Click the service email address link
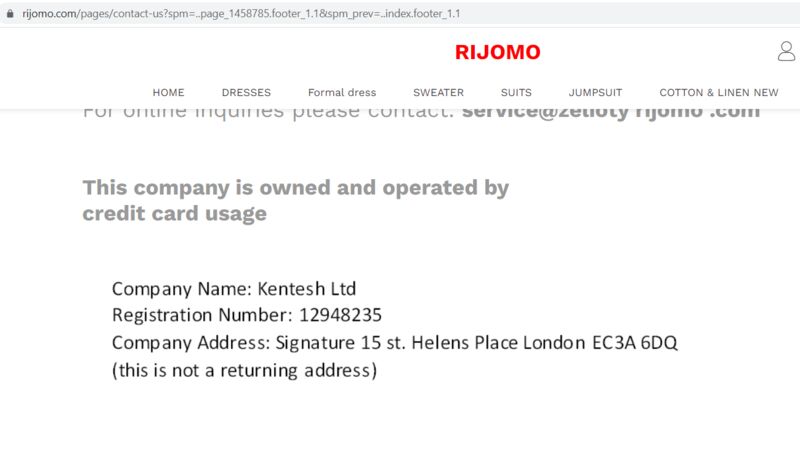800x463 pixels. [611, 112]
